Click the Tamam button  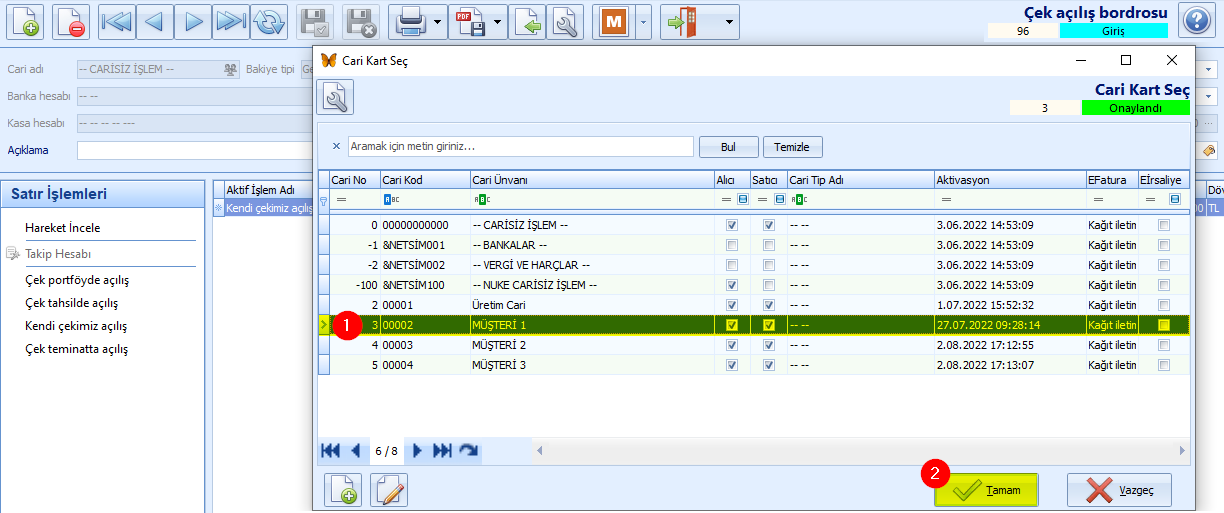tap(986, 490)
